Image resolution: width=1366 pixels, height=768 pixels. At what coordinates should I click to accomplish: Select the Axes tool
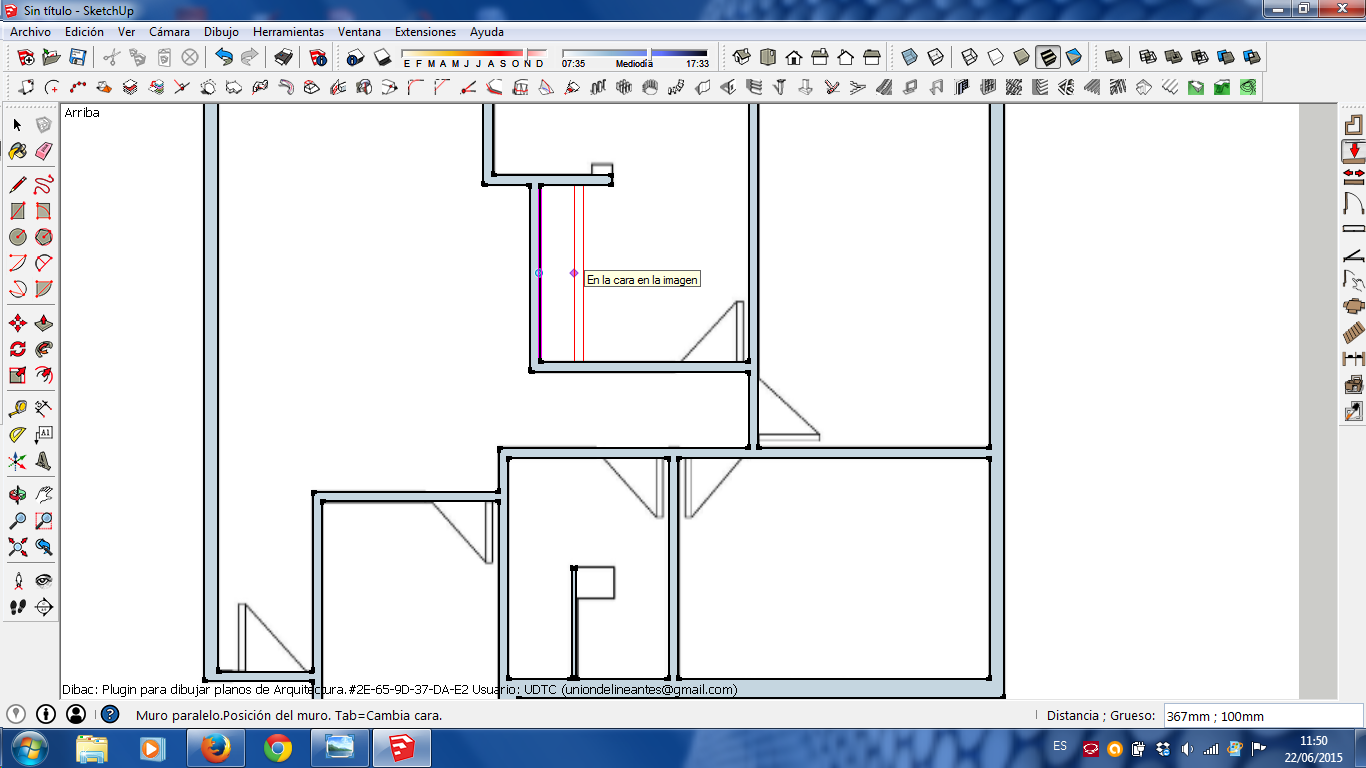(x=18, y=461)
